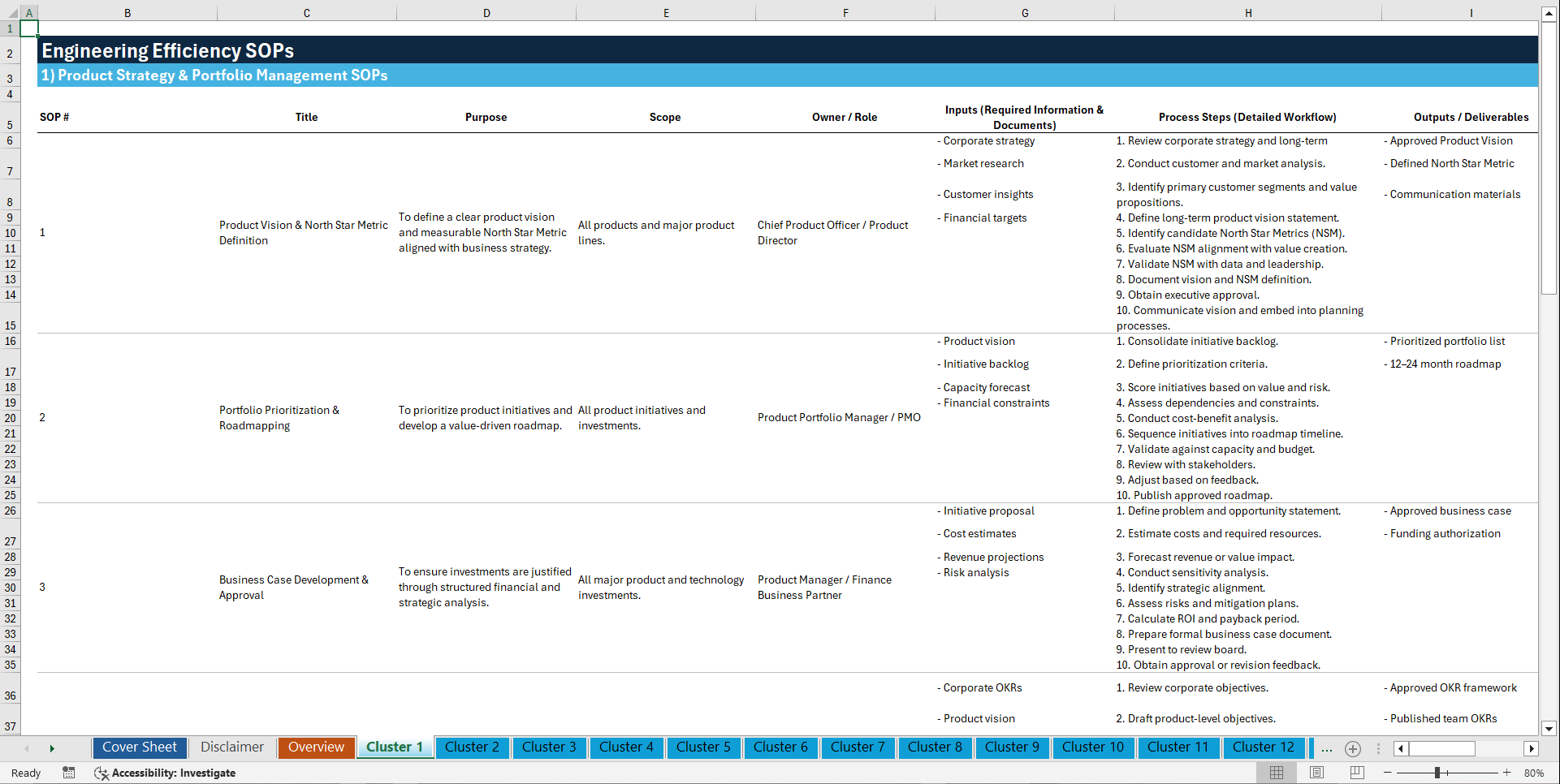Screen dimensions: 1560x784
Task: Click the Zoom In plus icon
Action: [x=1508, y=773]
